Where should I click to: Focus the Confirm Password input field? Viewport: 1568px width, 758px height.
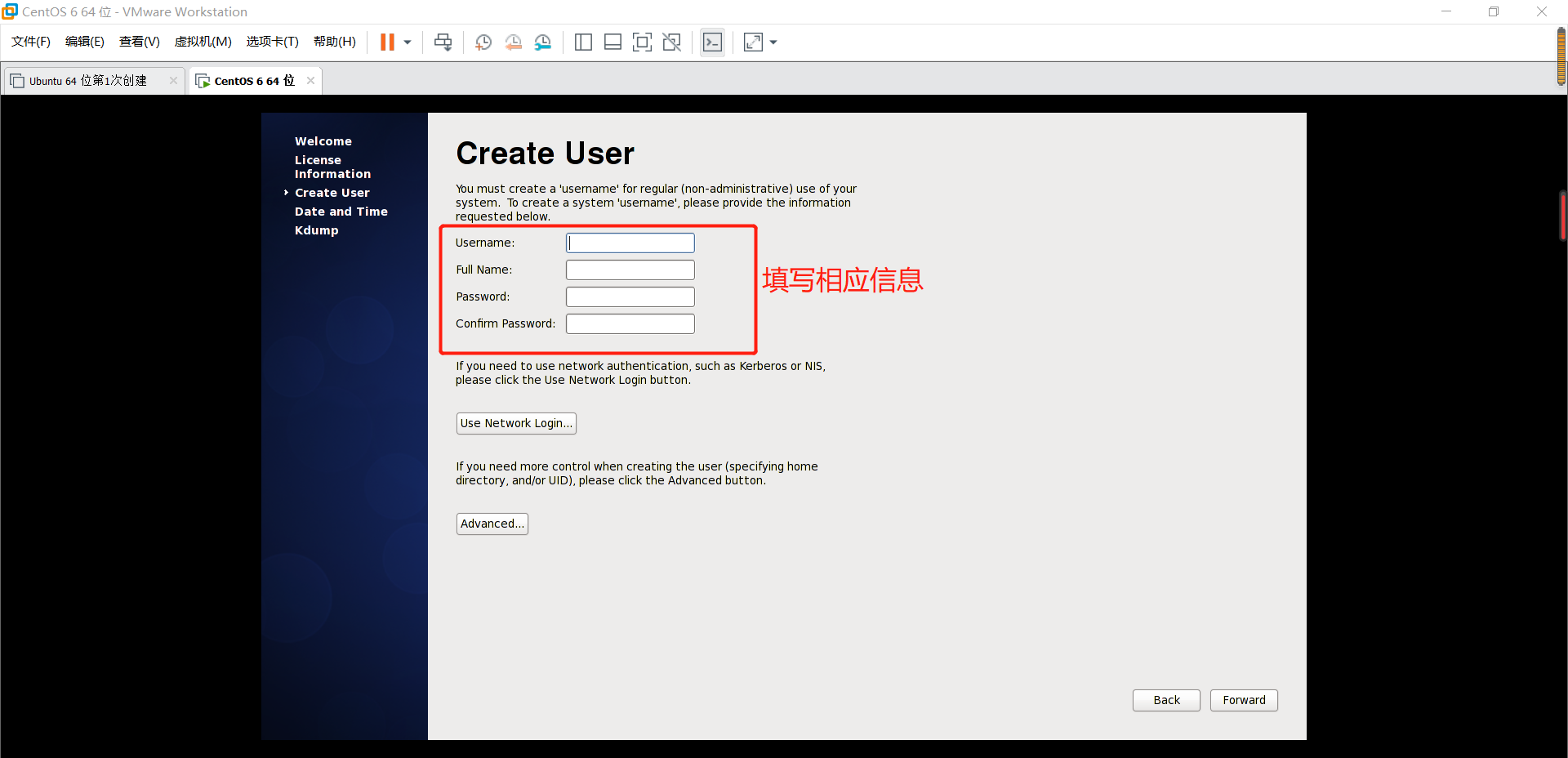point(630,323)
